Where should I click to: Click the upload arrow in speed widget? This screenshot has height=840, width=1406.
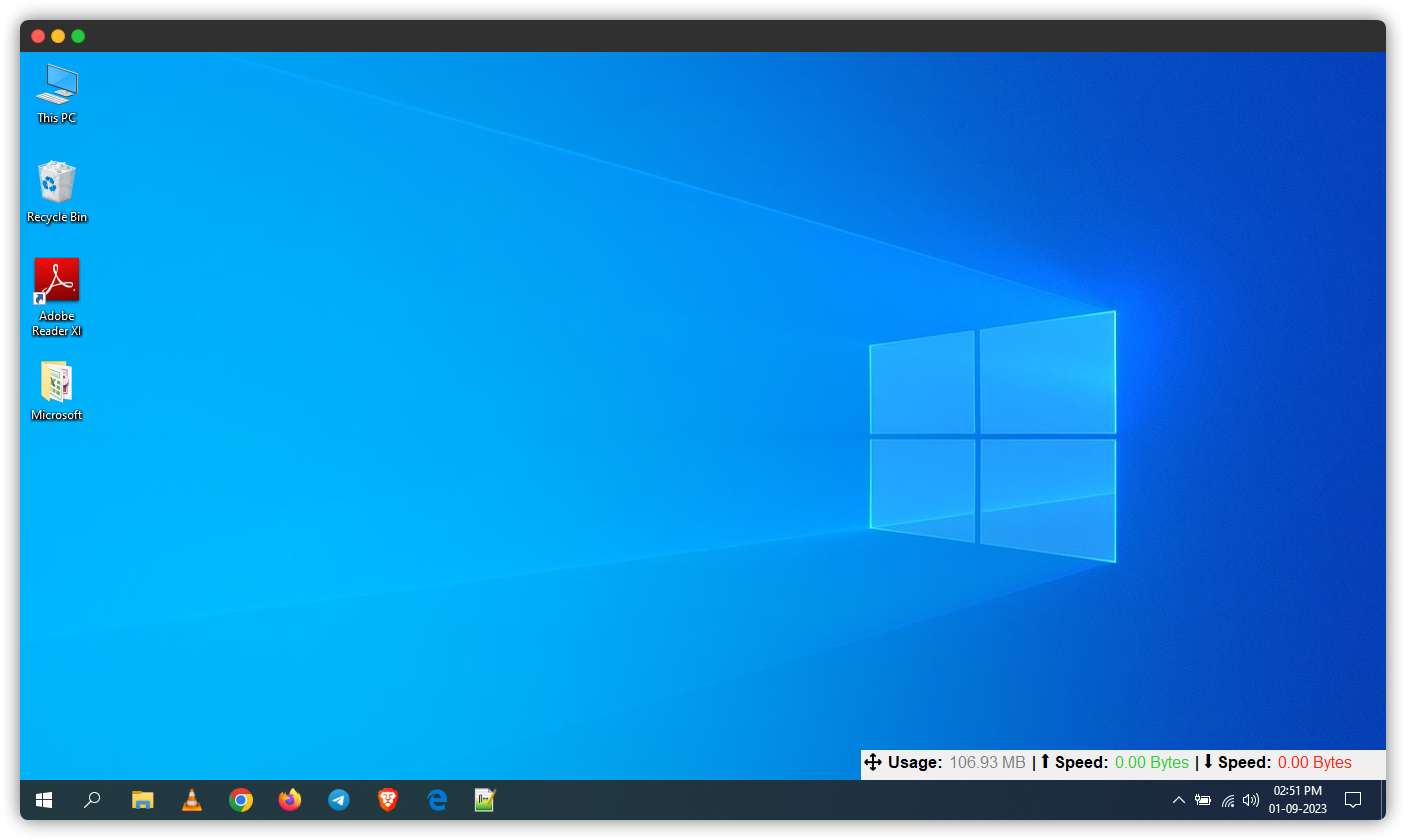pos(1045,762)
